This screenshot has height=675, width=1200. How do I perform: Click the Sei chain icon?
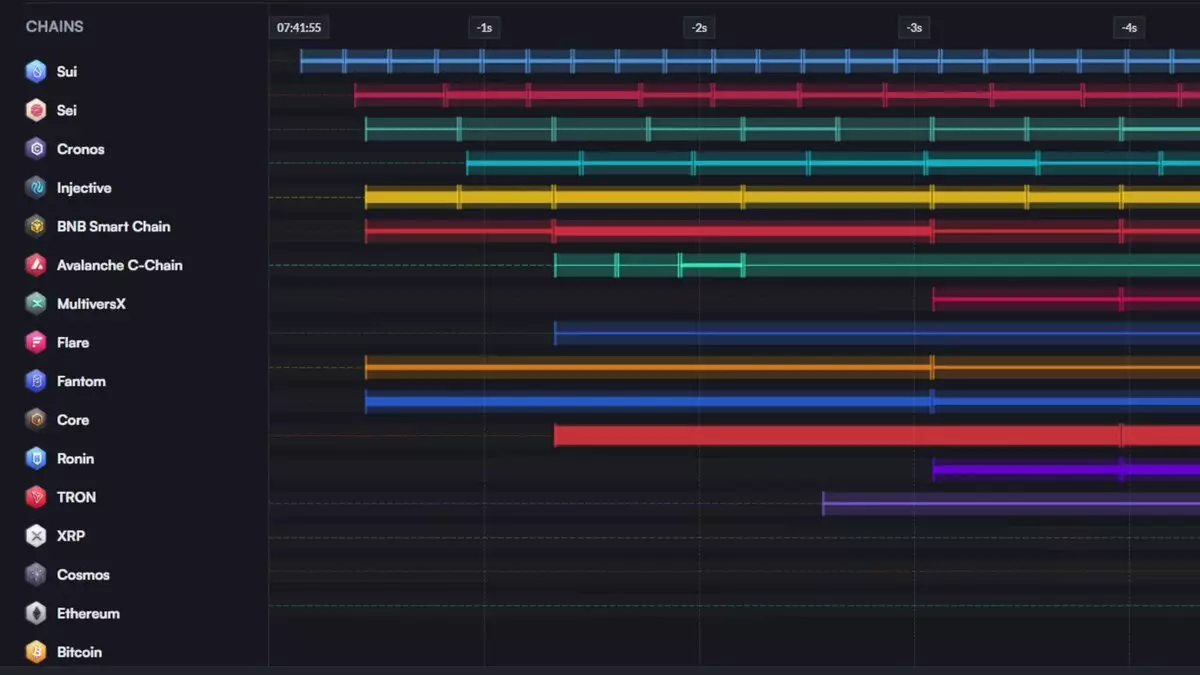(36, 110)
